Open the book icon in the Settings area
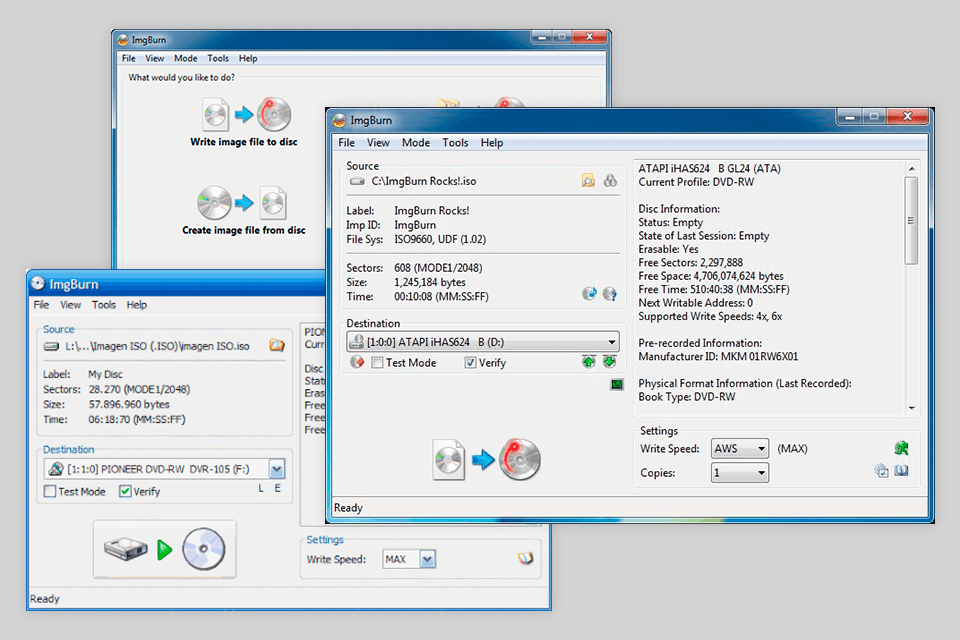Screen dimensions: 960x640 901,471
